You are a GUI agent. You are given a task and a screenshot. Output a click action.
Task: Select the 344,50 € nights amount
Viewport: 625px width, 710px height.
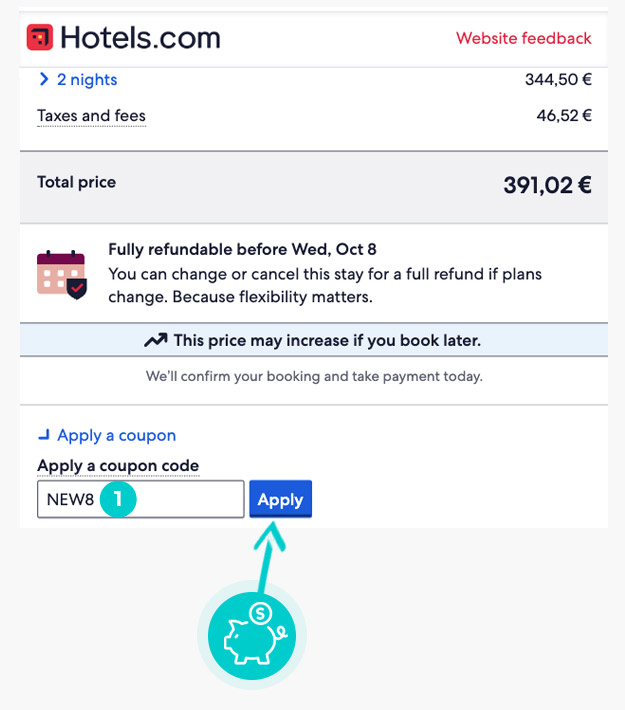558,79
